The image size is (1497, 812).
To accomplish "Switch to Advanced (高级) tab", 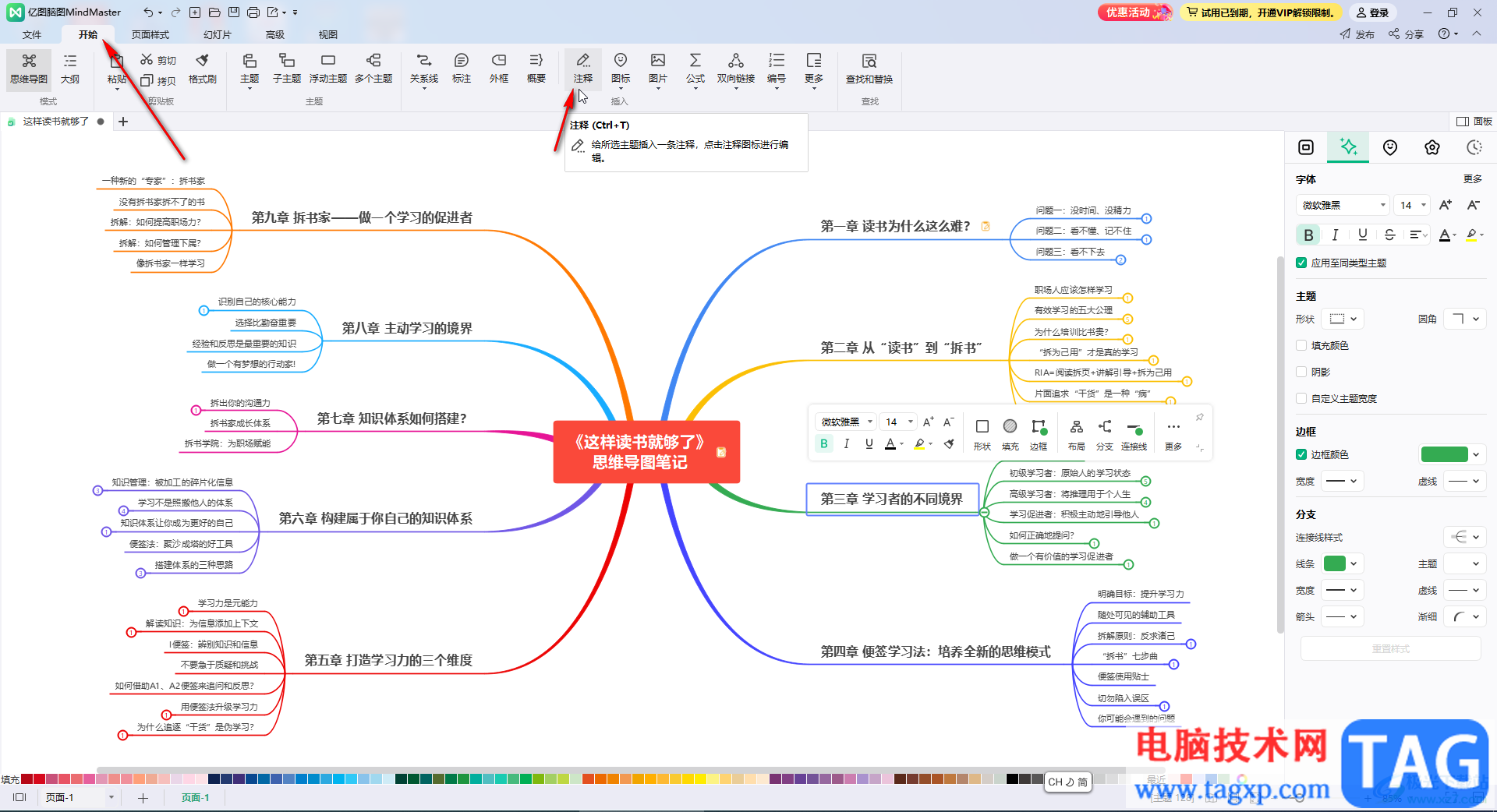I will [275, 34].
